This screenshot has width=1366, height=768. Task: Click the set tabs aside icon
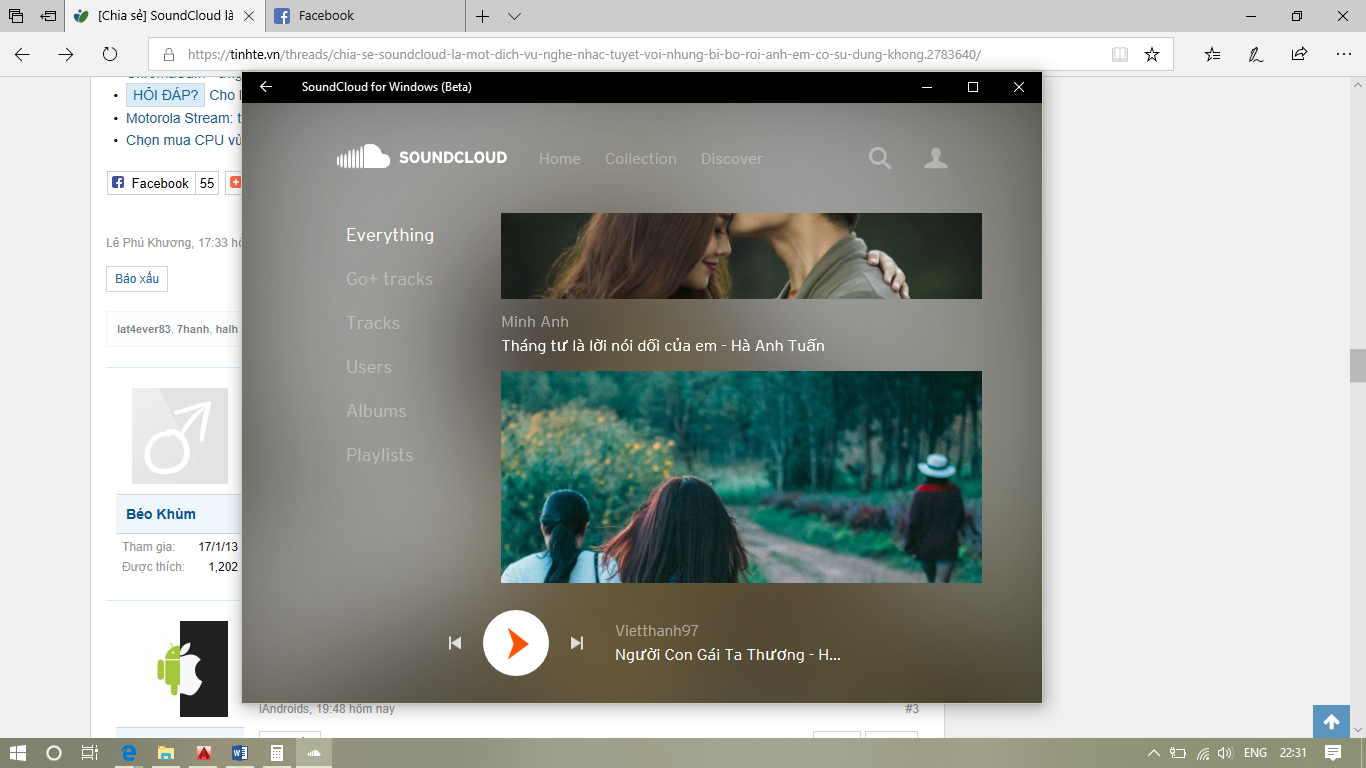tap(48, 16)
